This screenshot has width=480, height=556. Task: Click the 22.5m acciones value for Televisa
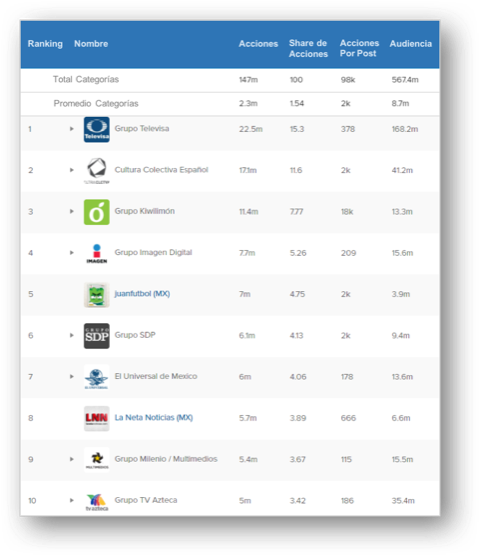251,129
